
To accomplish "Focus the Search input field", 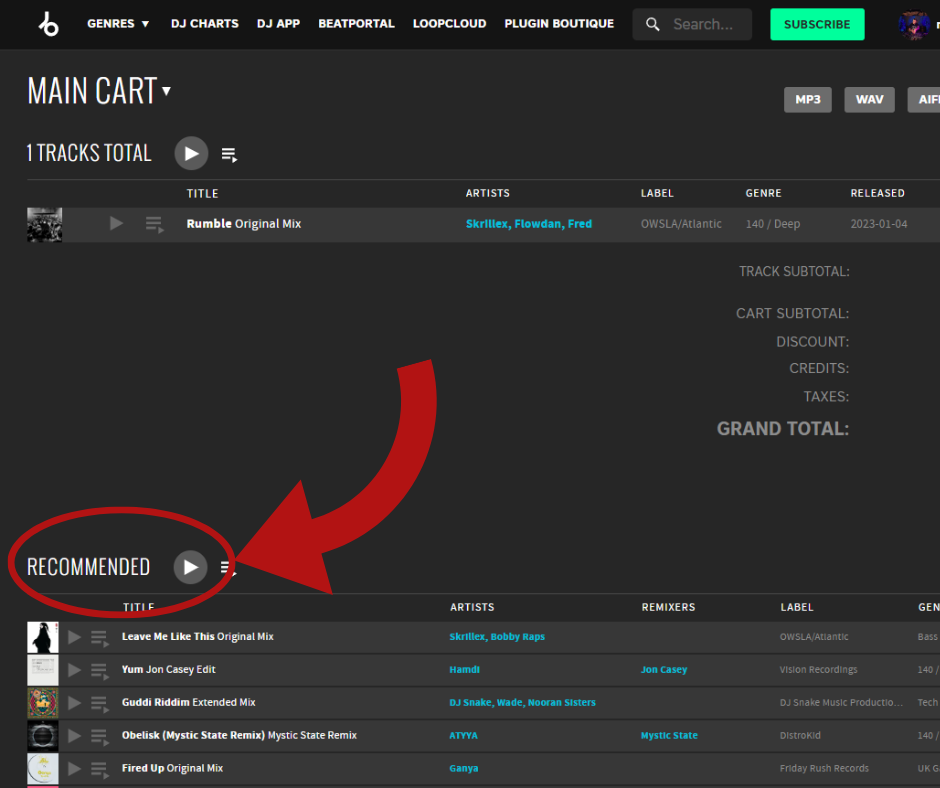I will click(692, 25).
